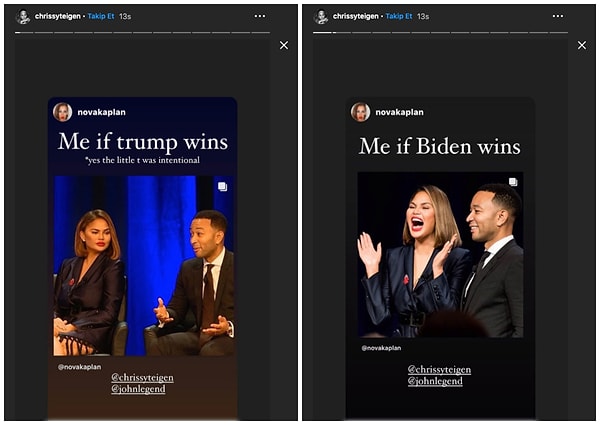Open the @chrissyteigen mention in the right story
Viewport: 600px width, 425px height.
point(439,370)
